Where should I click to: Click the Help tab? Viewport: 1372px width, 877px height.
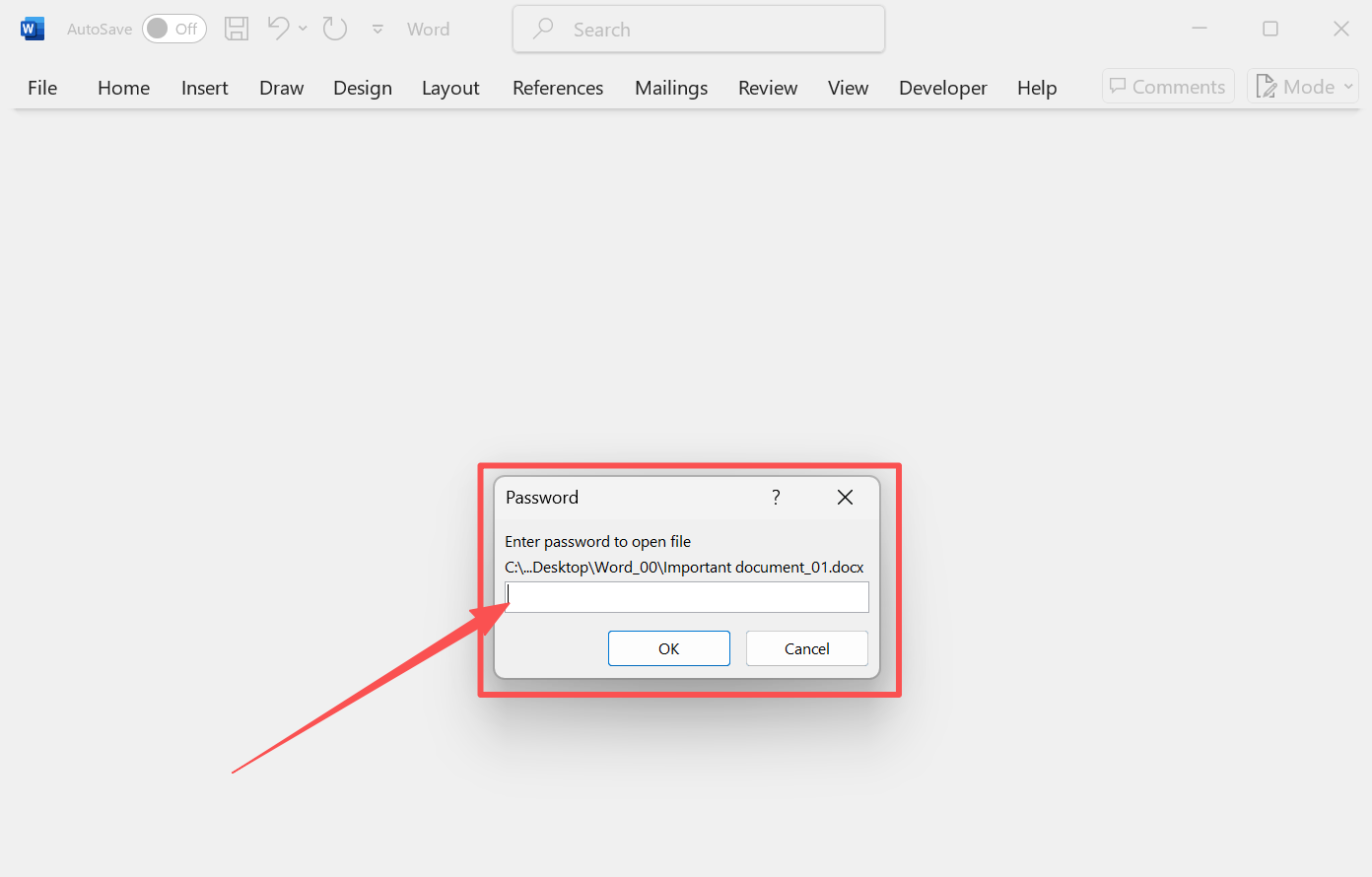pos(1037,88)
